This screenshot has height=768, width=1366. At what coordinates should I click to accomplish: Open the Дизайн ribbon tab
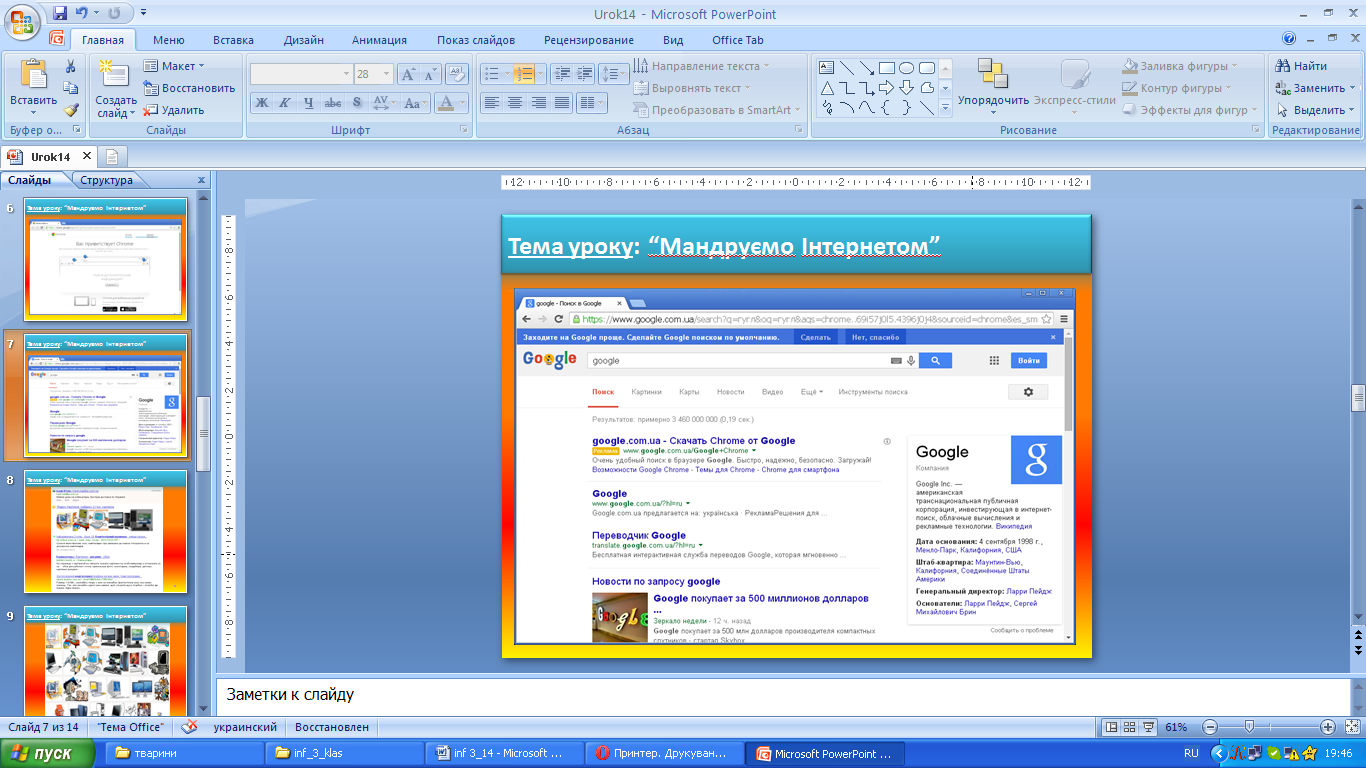[x=303, y=40]
